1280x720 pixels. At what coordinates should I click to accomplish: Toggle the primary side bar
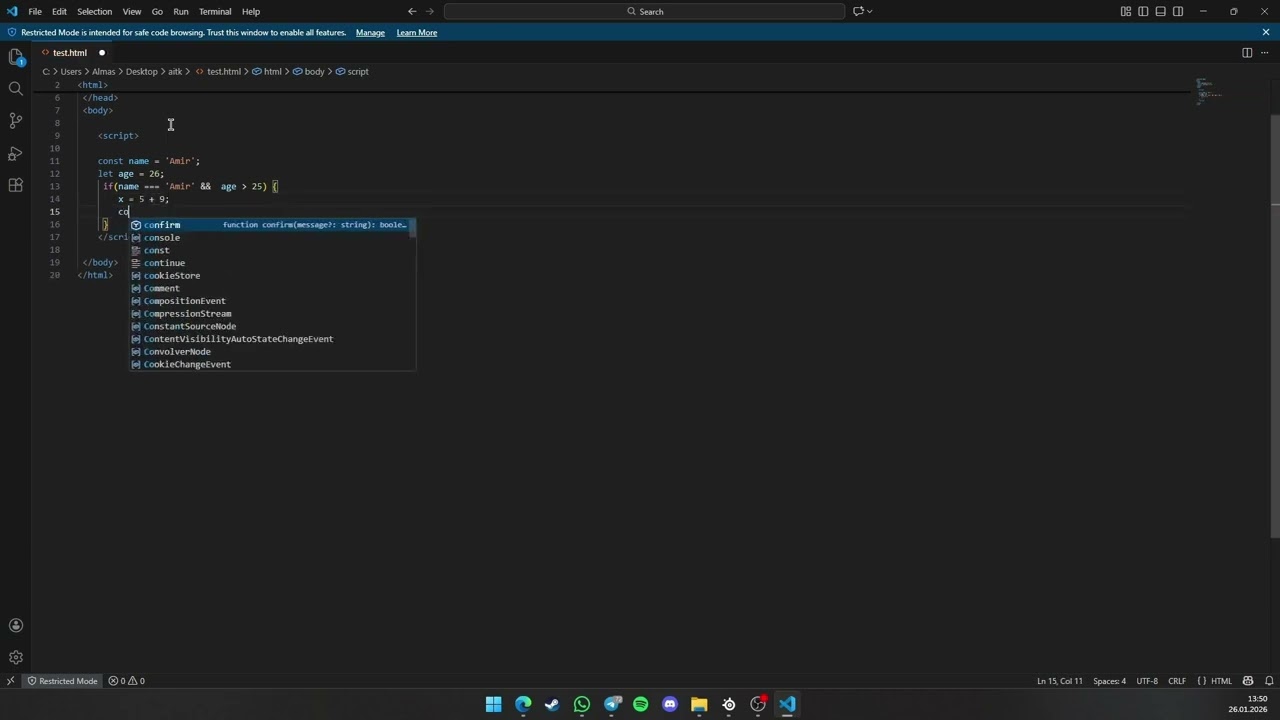click(1143, 11)
